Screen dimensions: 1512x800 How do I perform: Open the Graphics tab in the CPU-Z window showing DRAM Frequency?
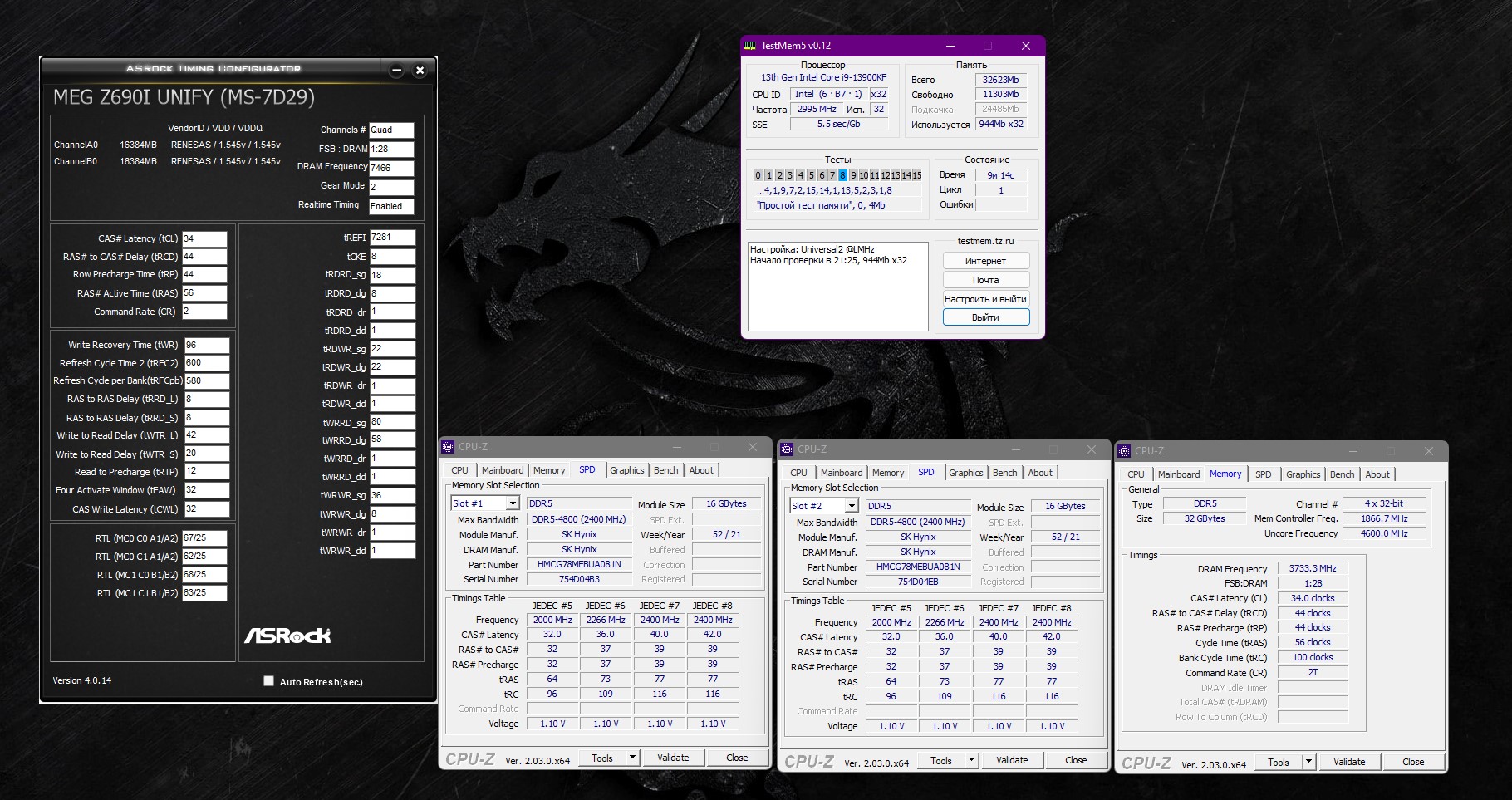[1303, 474]
